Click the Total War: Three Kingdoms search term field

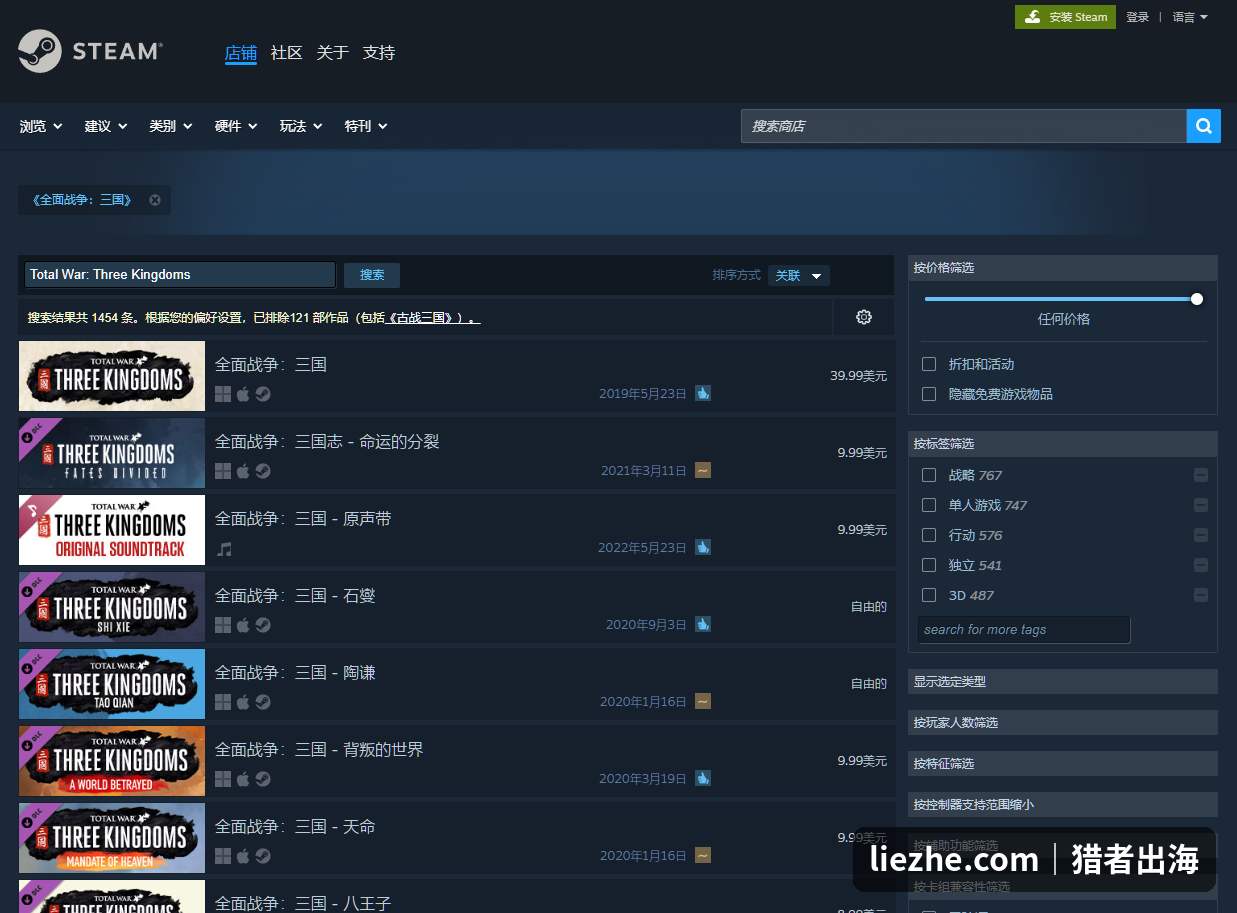[180, 275]
